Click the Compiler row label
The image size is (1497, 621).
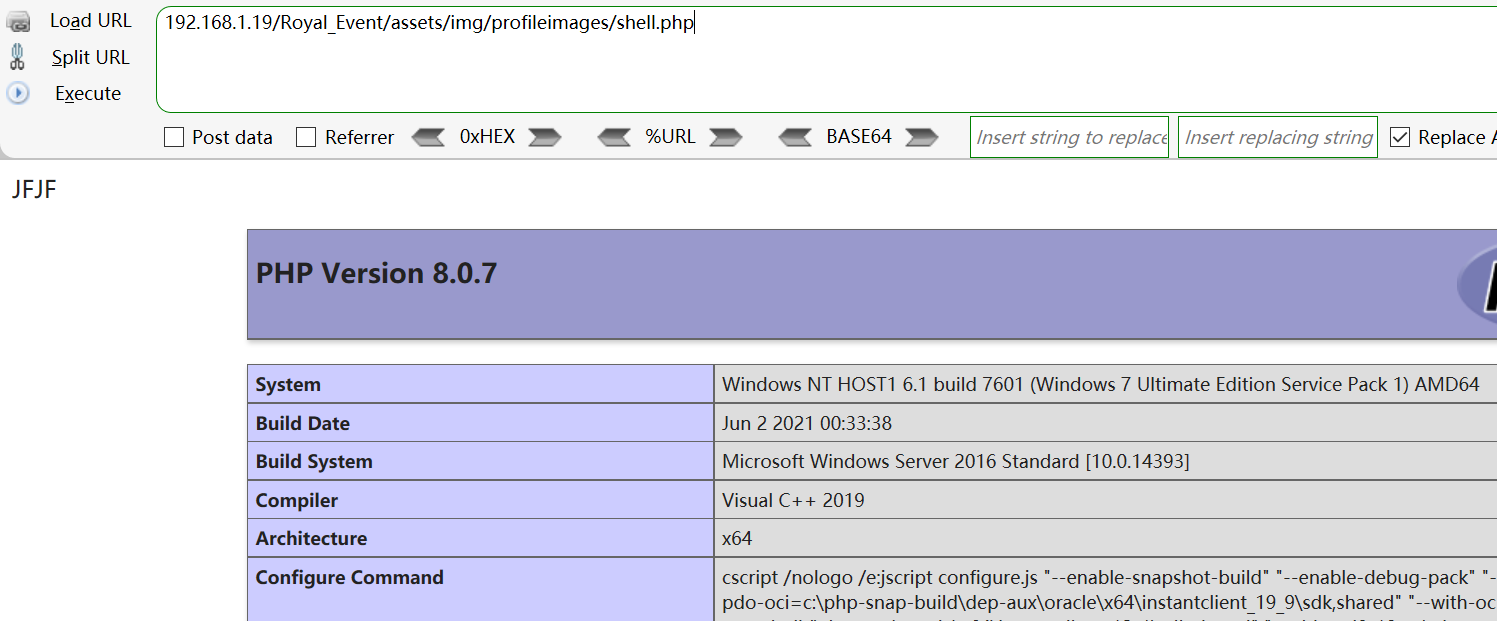pos(297,500)
